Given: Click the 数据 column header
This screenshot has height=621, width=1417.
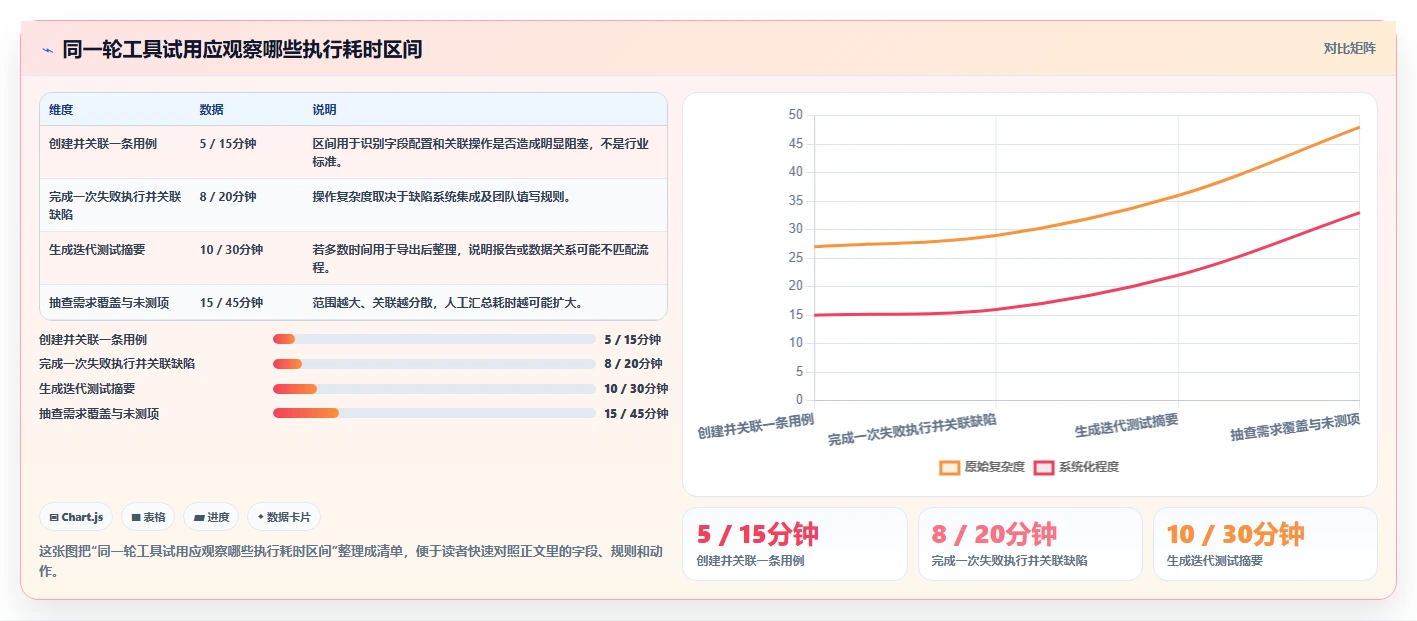Looking at the screenshot, I should pos(212,110).
